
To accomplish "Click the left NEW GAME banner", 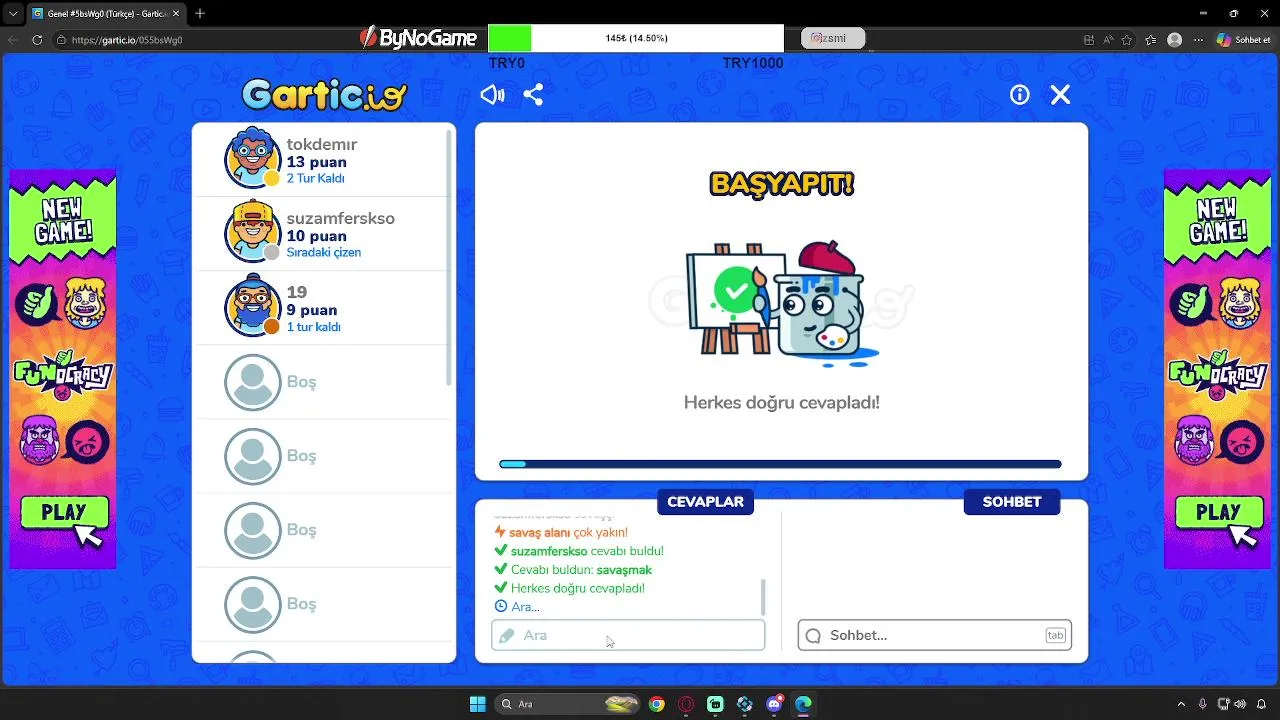I will (64, 221).
